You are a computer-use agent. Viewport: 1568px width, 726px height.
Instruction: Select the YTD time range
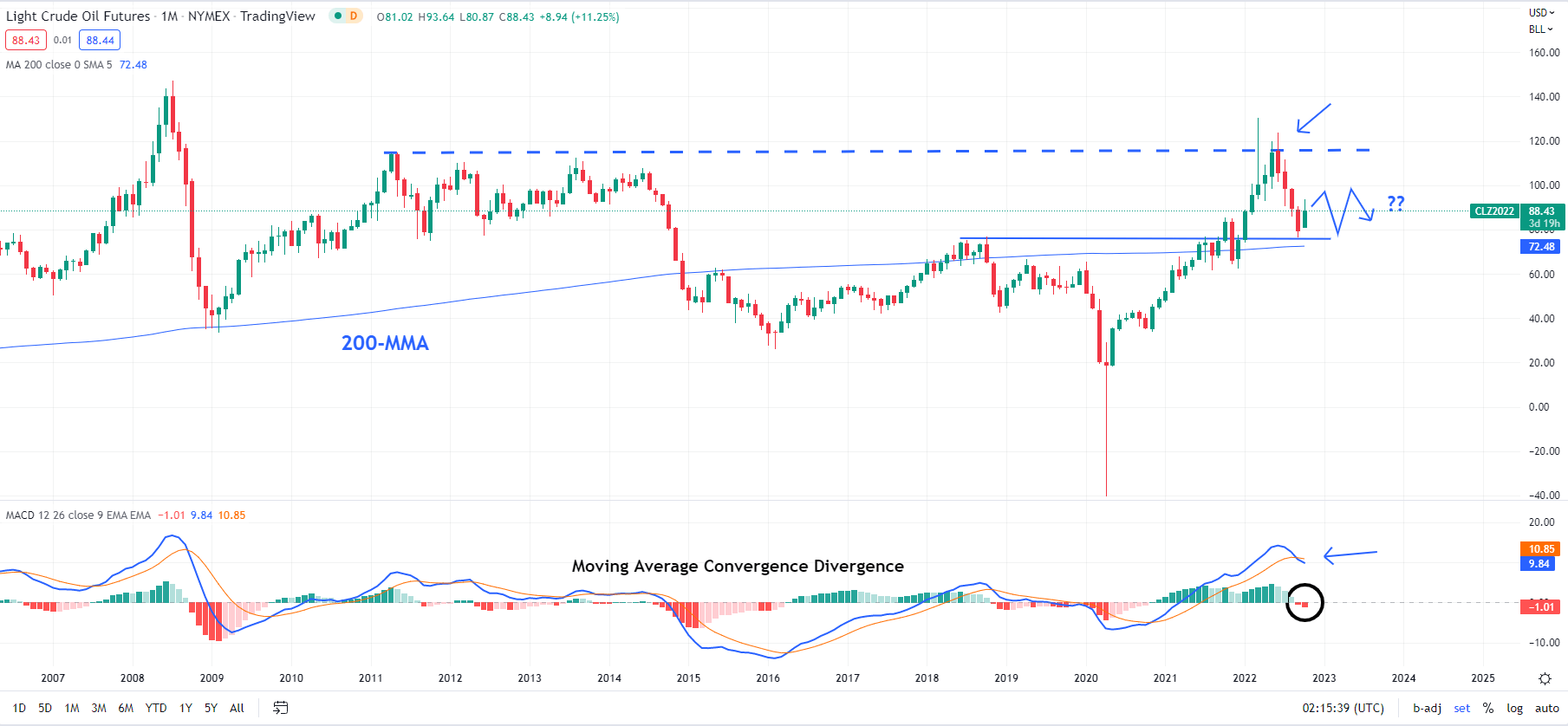click(156, 708)
